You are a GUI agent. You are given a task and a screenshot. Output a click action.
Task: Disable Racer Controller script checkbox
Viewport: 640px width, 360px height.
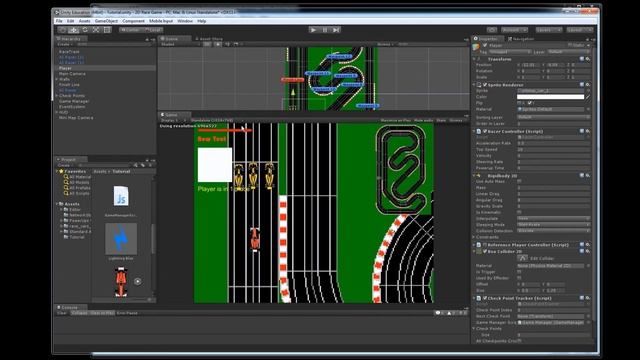coord(485,131)
